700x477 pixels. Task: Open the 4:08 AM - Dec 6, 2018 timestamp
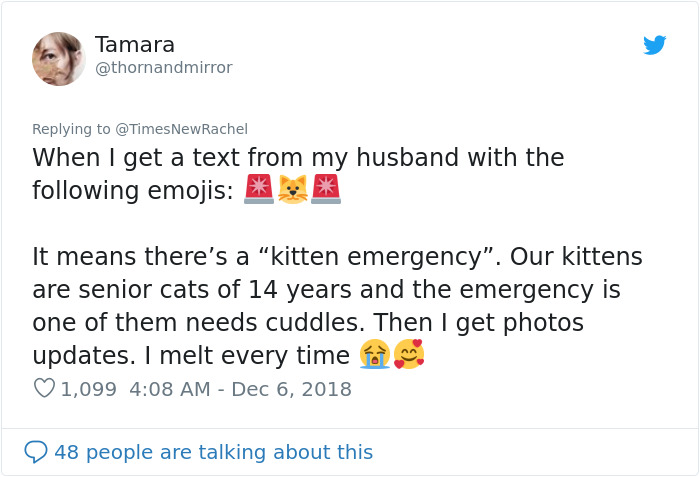(240, 389)
